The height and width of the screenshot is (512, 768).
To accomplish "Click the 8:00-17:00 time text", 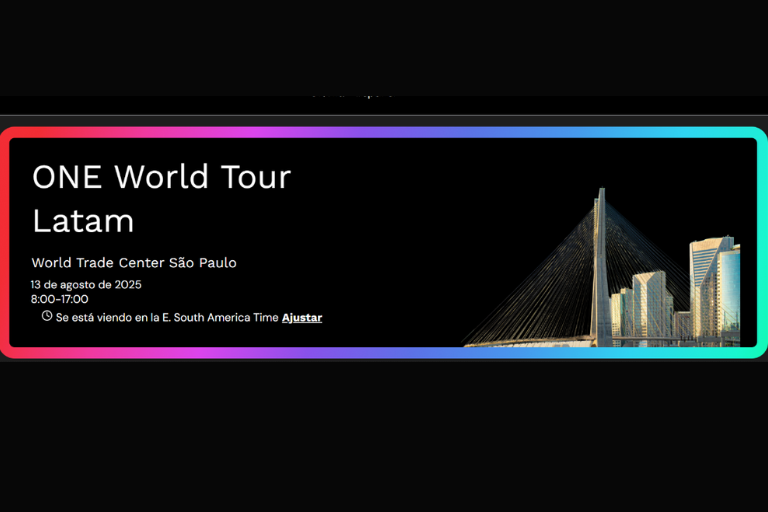I will (x=60, y=299).
